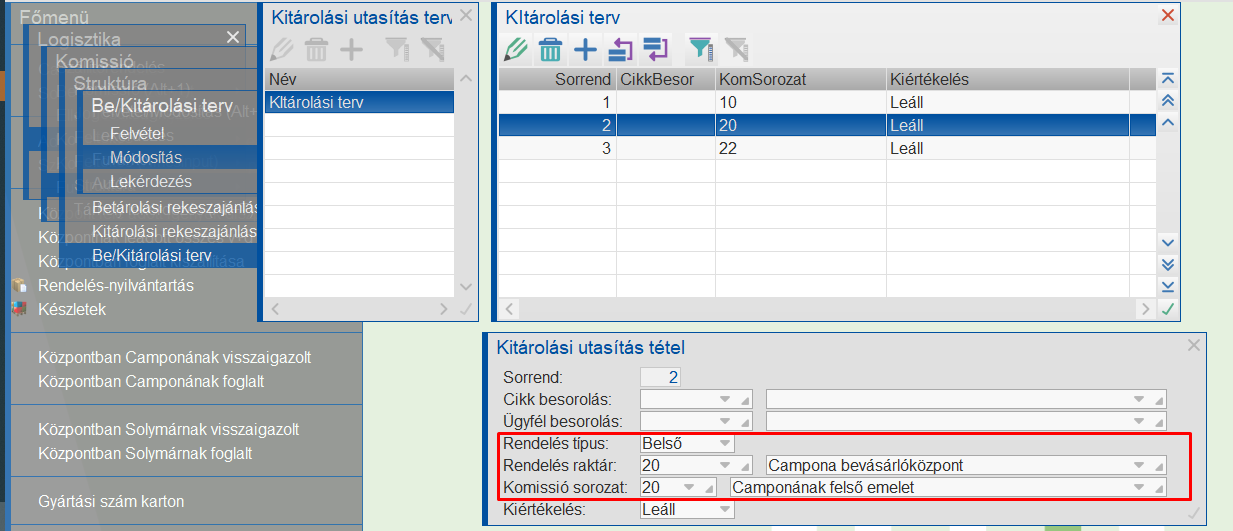
Task: Click the Kiértékelés column header
Action: [1007, 79]
